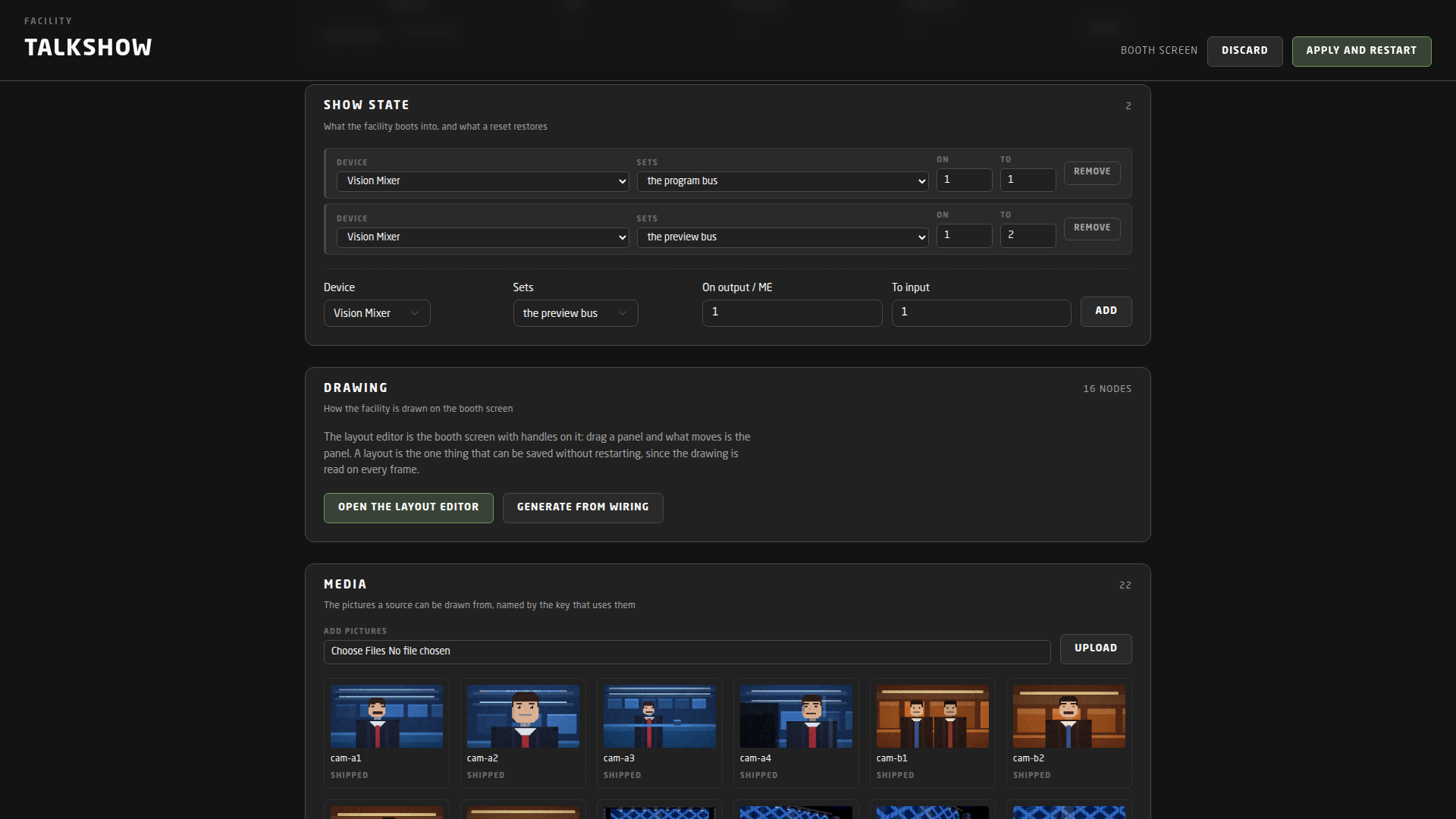
Task: Click the Add button
Action: pyautogui.click(x=1106, y=312)
